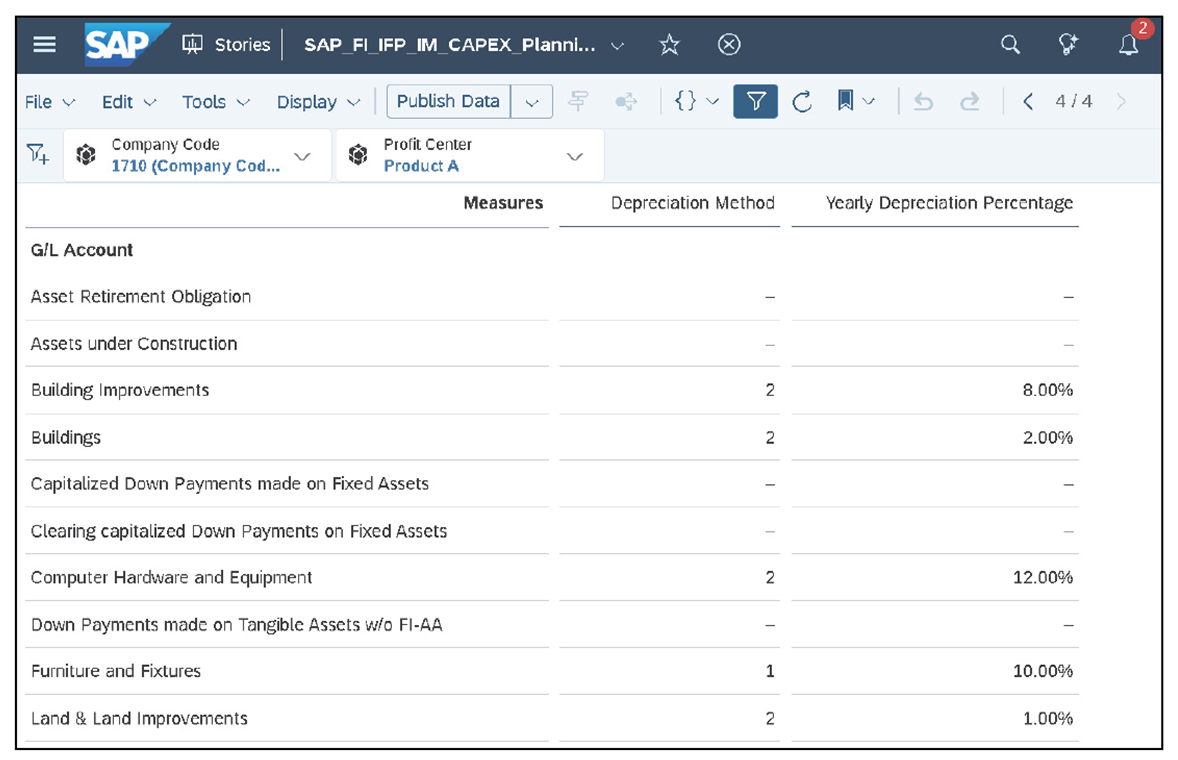Open search from the shell bar

point(1010,44)
